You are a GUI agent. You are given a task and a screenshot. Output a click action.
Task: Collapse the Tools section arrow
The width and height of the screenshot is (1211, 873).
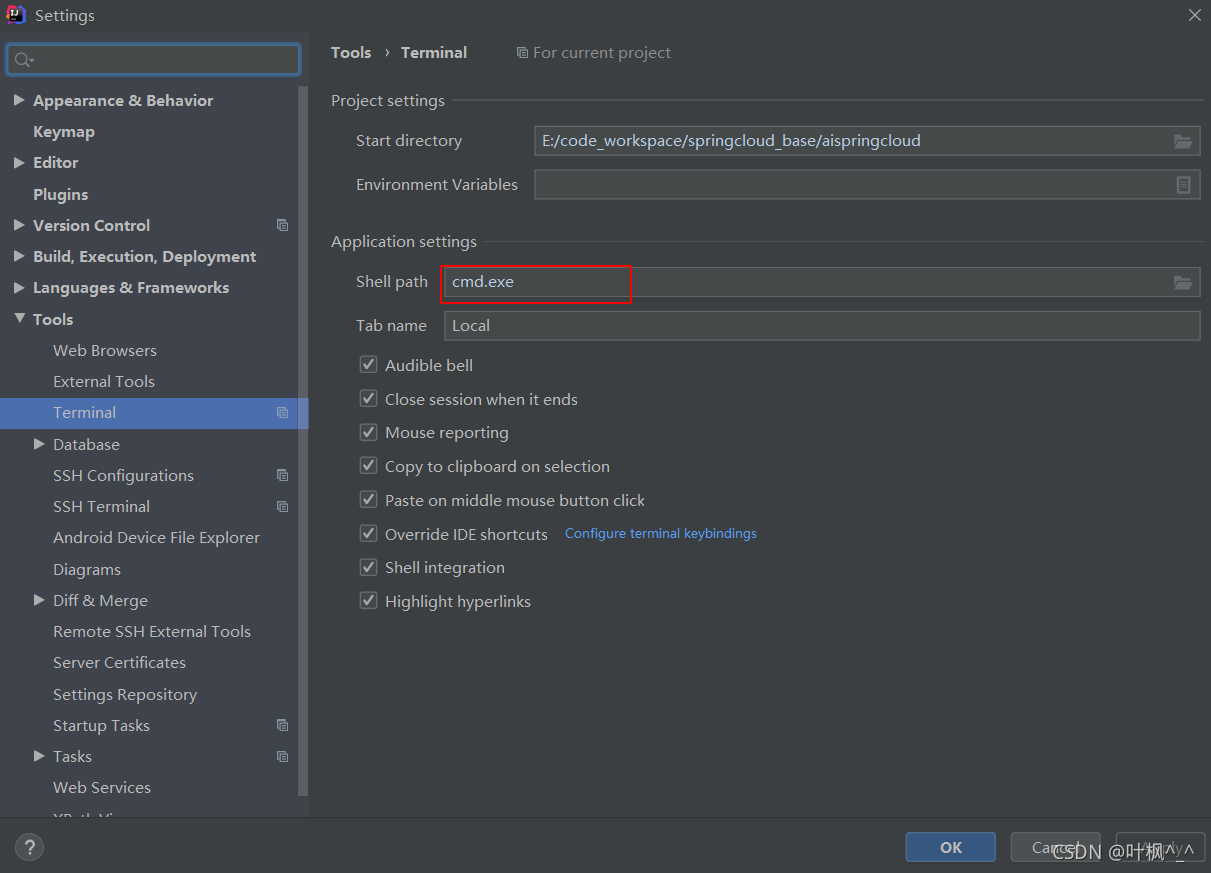[19, 319]
